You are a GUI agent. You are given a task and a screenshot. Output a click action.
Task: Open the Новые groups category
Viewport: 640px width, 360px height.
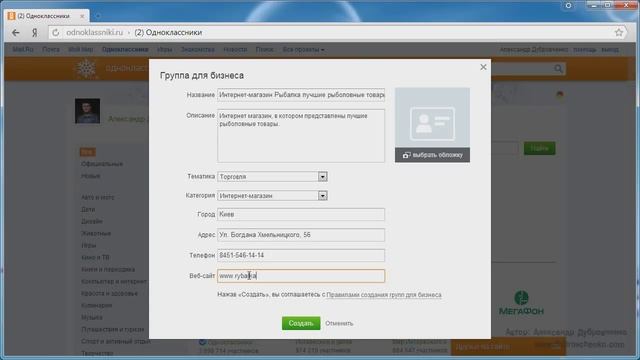coord(91,176)
